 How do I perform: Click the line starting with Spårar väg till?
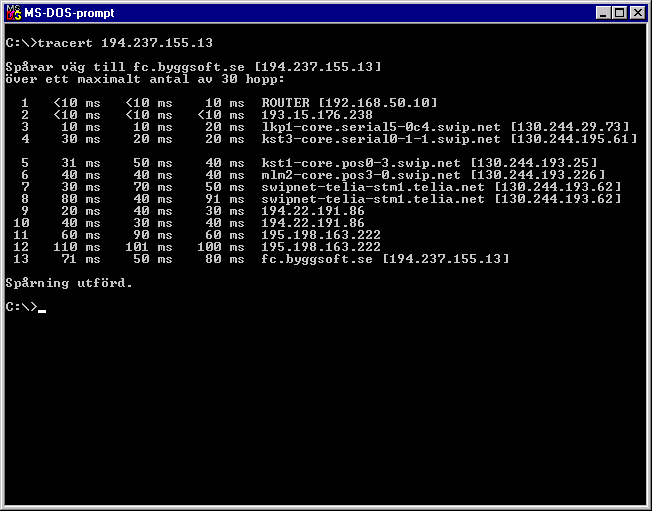tap(193, 67)
